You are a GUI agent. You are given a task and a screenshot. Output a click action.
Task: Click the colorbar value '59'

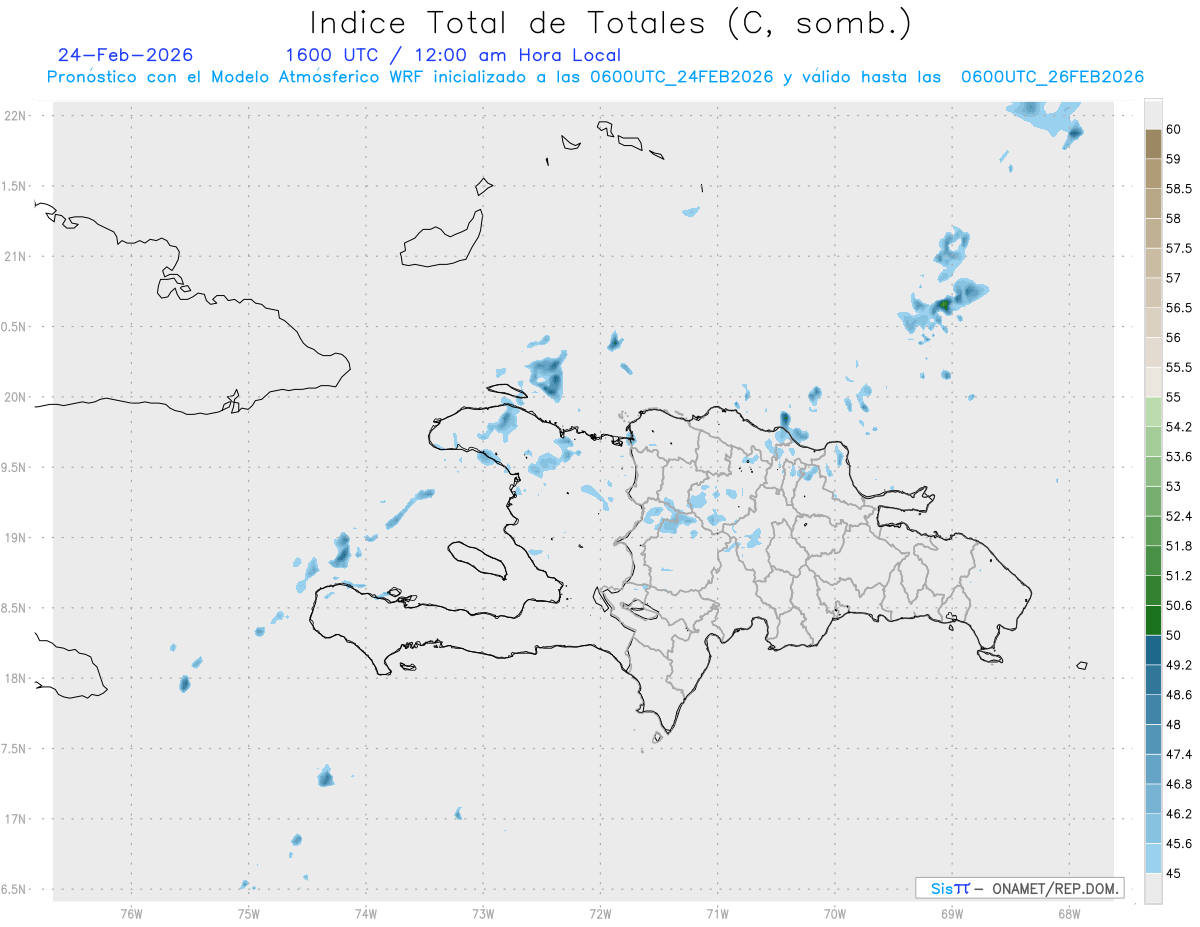click(1173, 159)
